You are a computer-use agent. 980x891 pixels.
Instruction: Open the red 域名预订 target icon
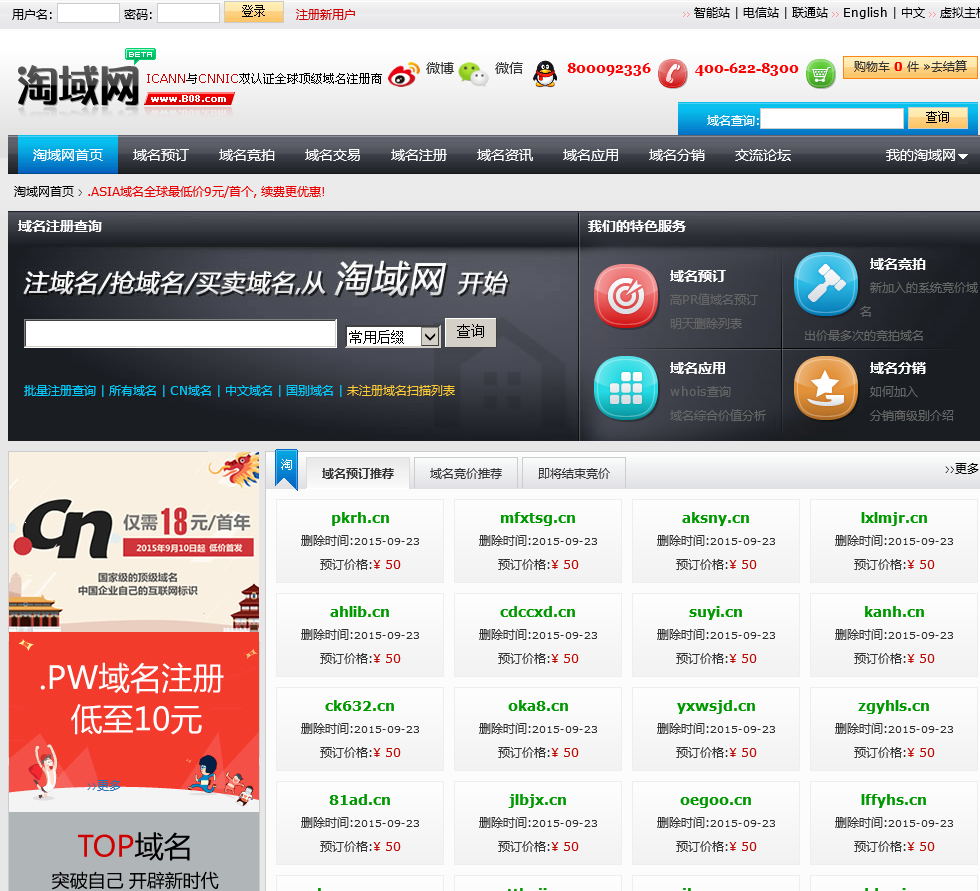click(x=626, y=296)
